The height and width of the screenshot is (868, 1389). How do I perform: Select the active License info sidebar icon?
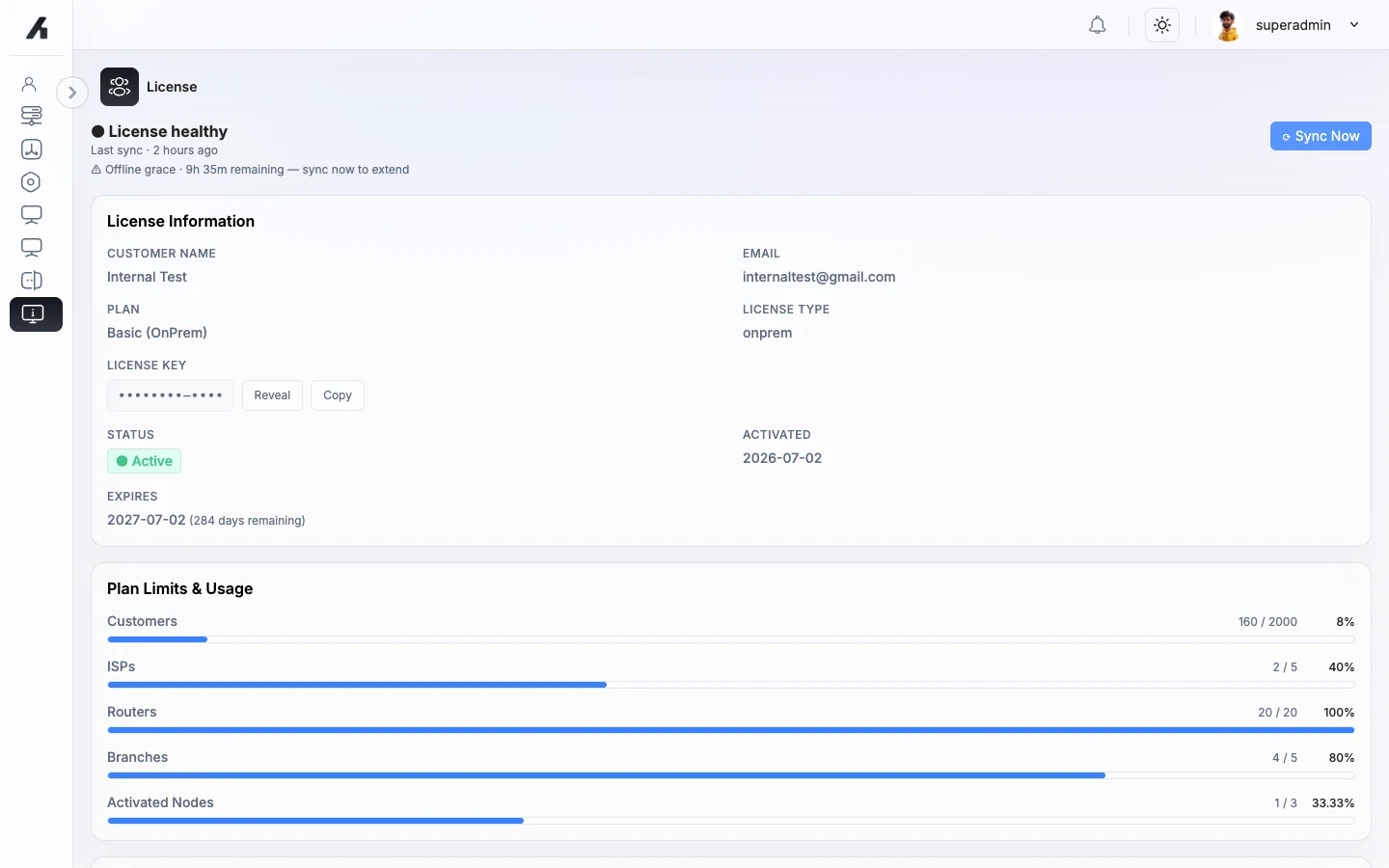[x=36, y=314]
